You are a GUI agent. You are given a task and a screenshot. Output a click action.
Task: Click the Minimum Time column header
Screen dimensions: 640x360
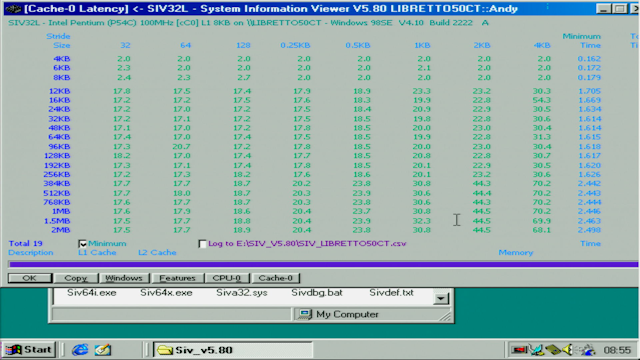click(582, 41)
